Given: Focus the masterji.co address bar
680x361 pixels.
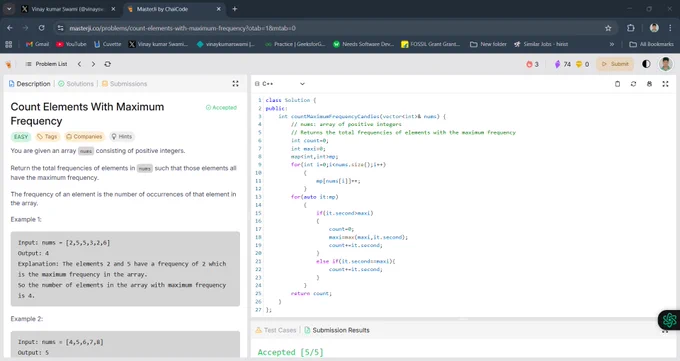Looking at the screenshot, I should click(334, 28).
